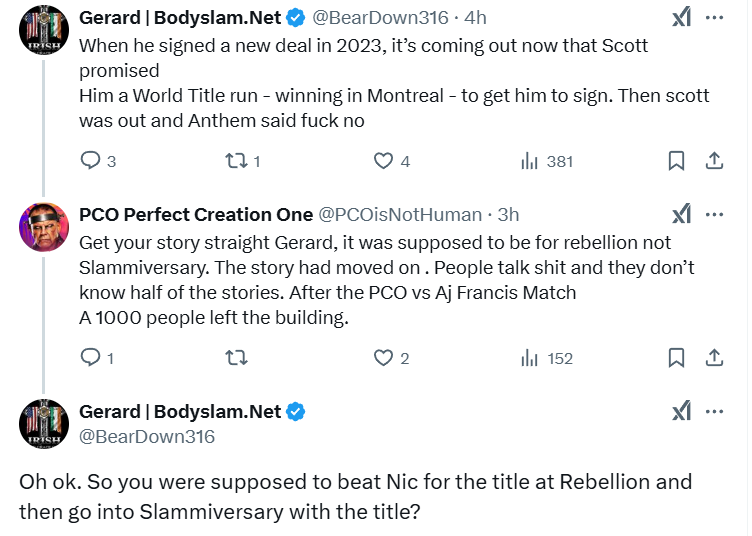
Task: Open more options on PCO's tweet
Action: tap(715, 214)
